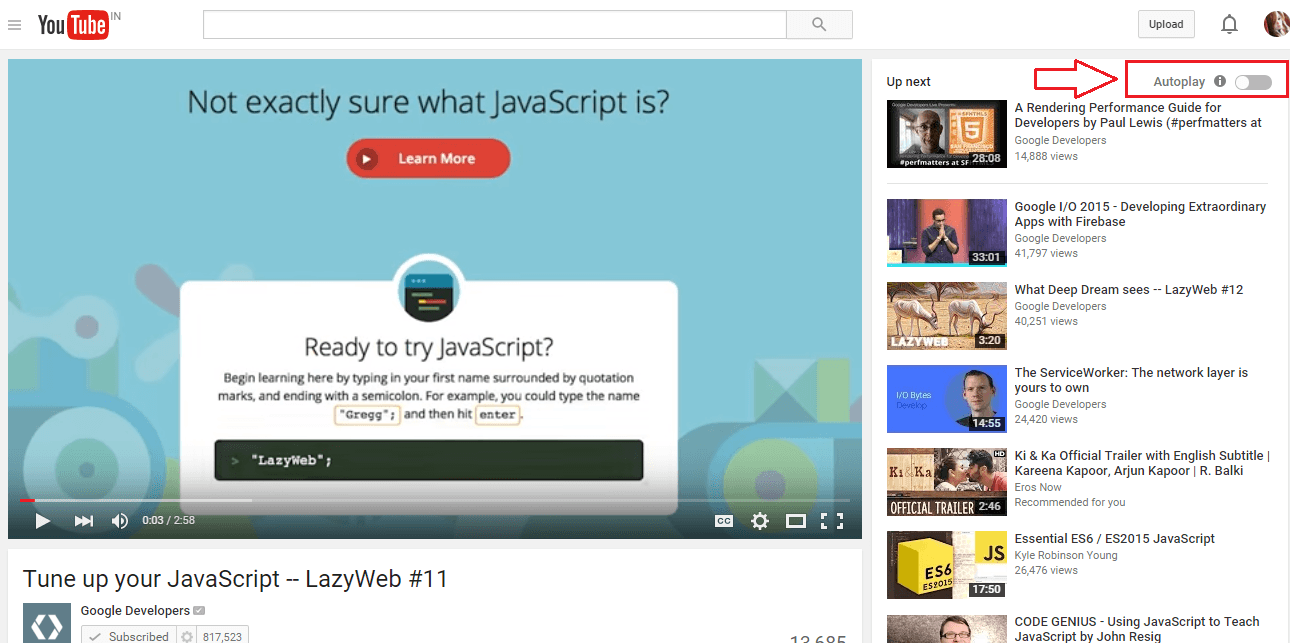Seek the video using the progress bar
This screenshot has height=643, width=1290.
(x=435, y=500)
